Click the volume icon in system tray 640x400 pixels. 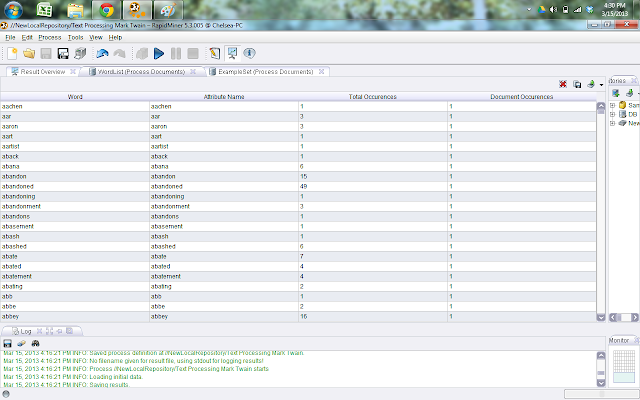click(x=553, y=9)
